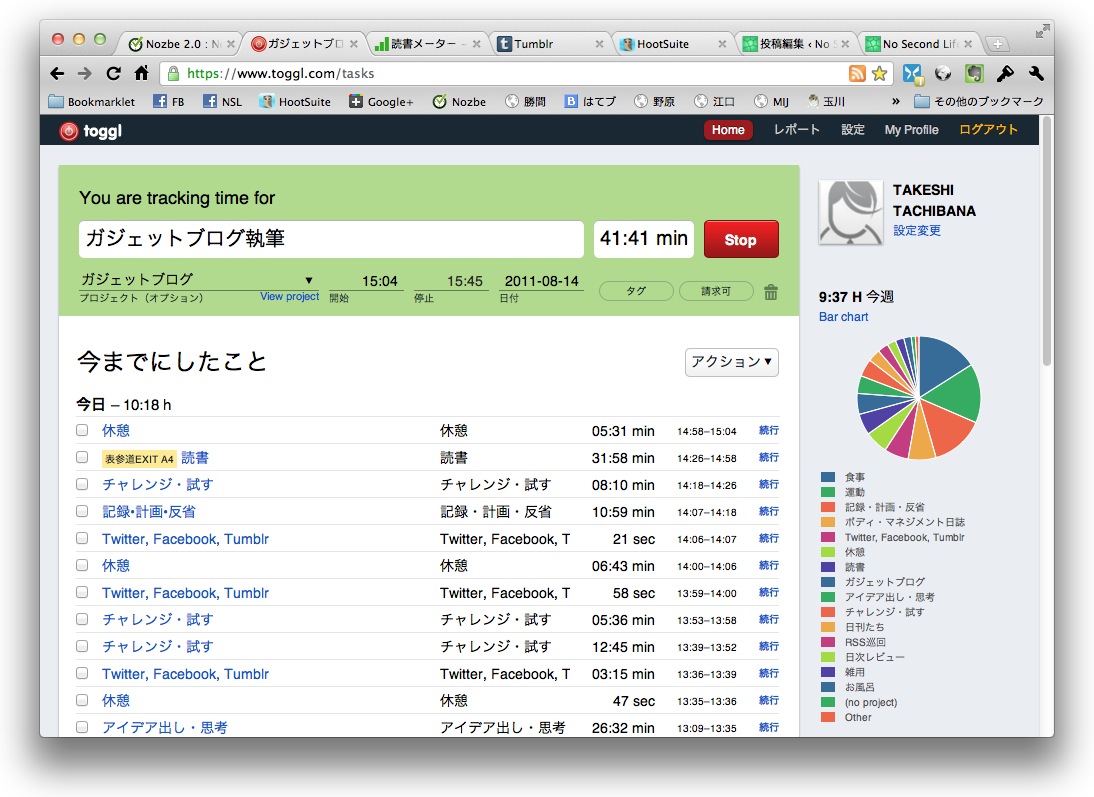The width and height of the screenshot is (1094, 797).
Task: Click the blue 食事 legend color swatch
Action: pos(827,477)
